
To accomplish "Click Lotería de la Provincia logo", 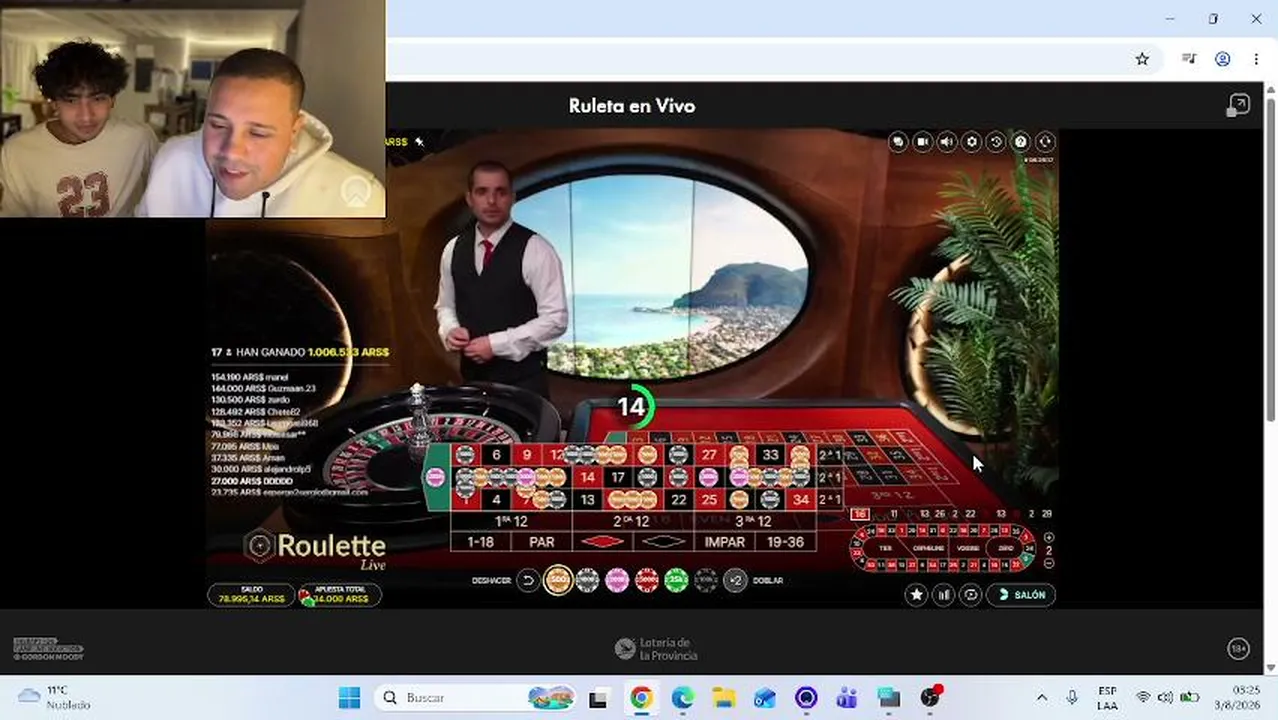I will (656, 649).
